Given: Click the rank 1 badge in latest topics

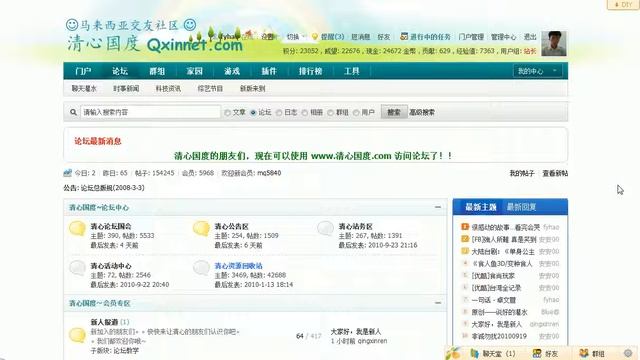Looking at the screenshot, I should pyautogui.click(x=464, y=227).
